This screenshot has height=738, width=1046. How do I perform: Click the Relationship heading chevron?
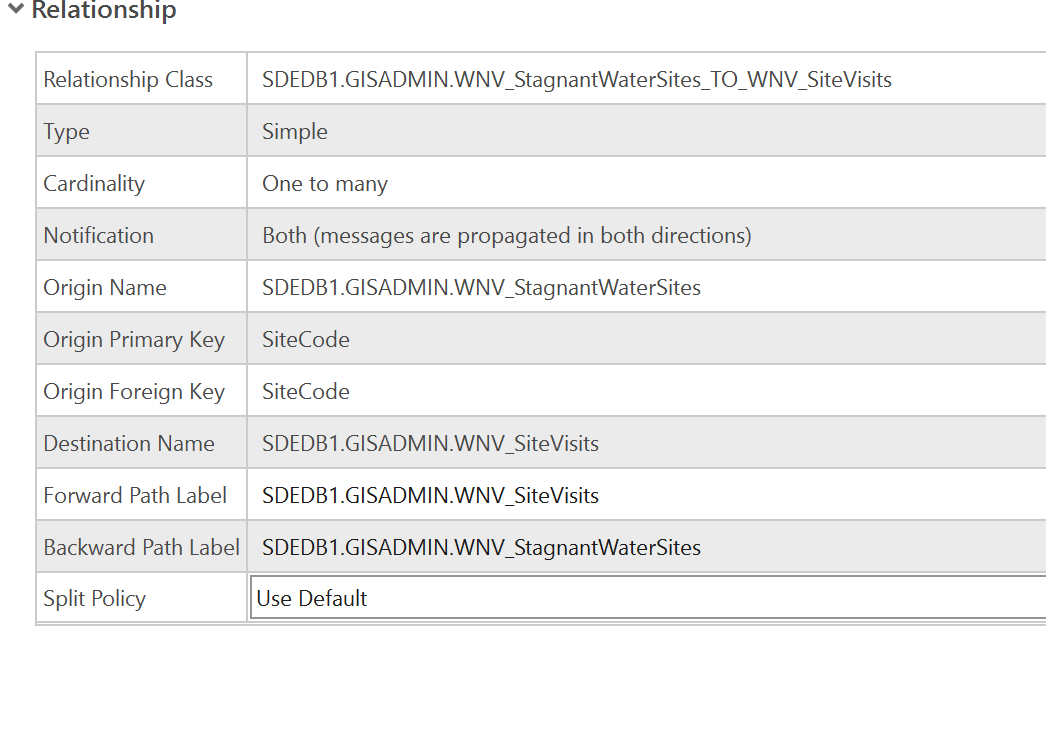click(15, 11)
